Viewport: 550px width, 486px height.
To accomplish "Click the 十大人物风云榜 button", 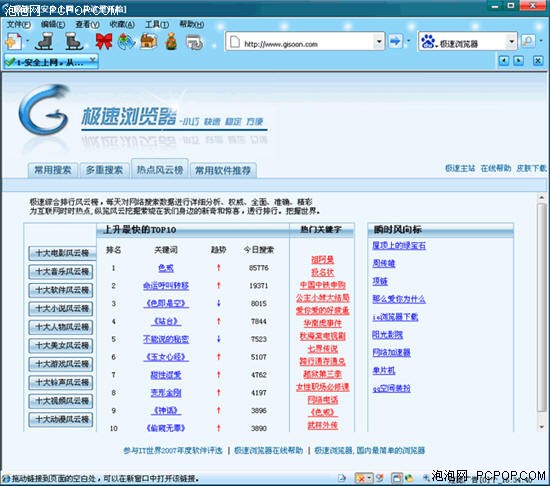I will coord(62,327).
